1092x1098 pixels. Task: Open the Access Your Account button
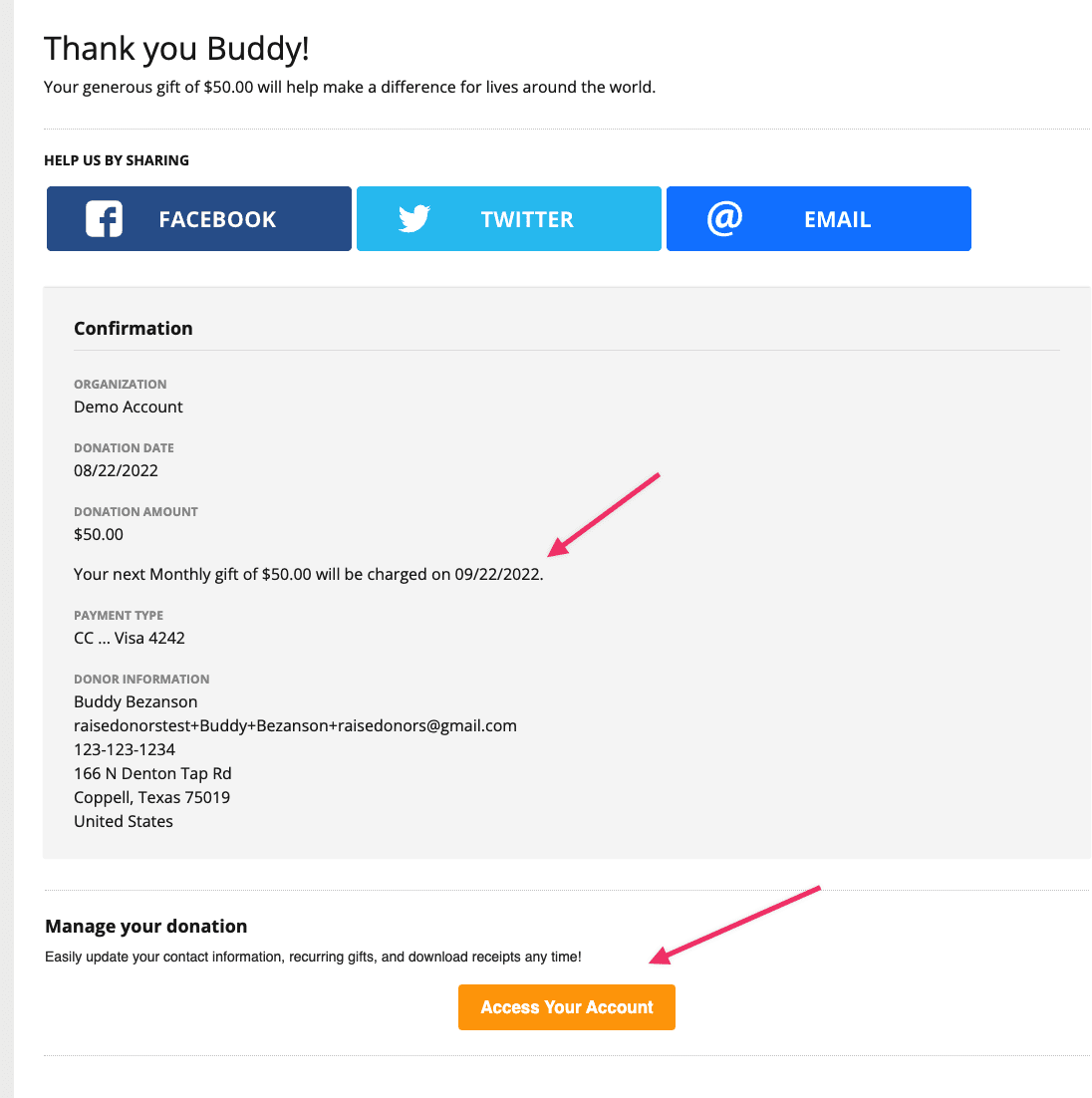[567, 1007]
